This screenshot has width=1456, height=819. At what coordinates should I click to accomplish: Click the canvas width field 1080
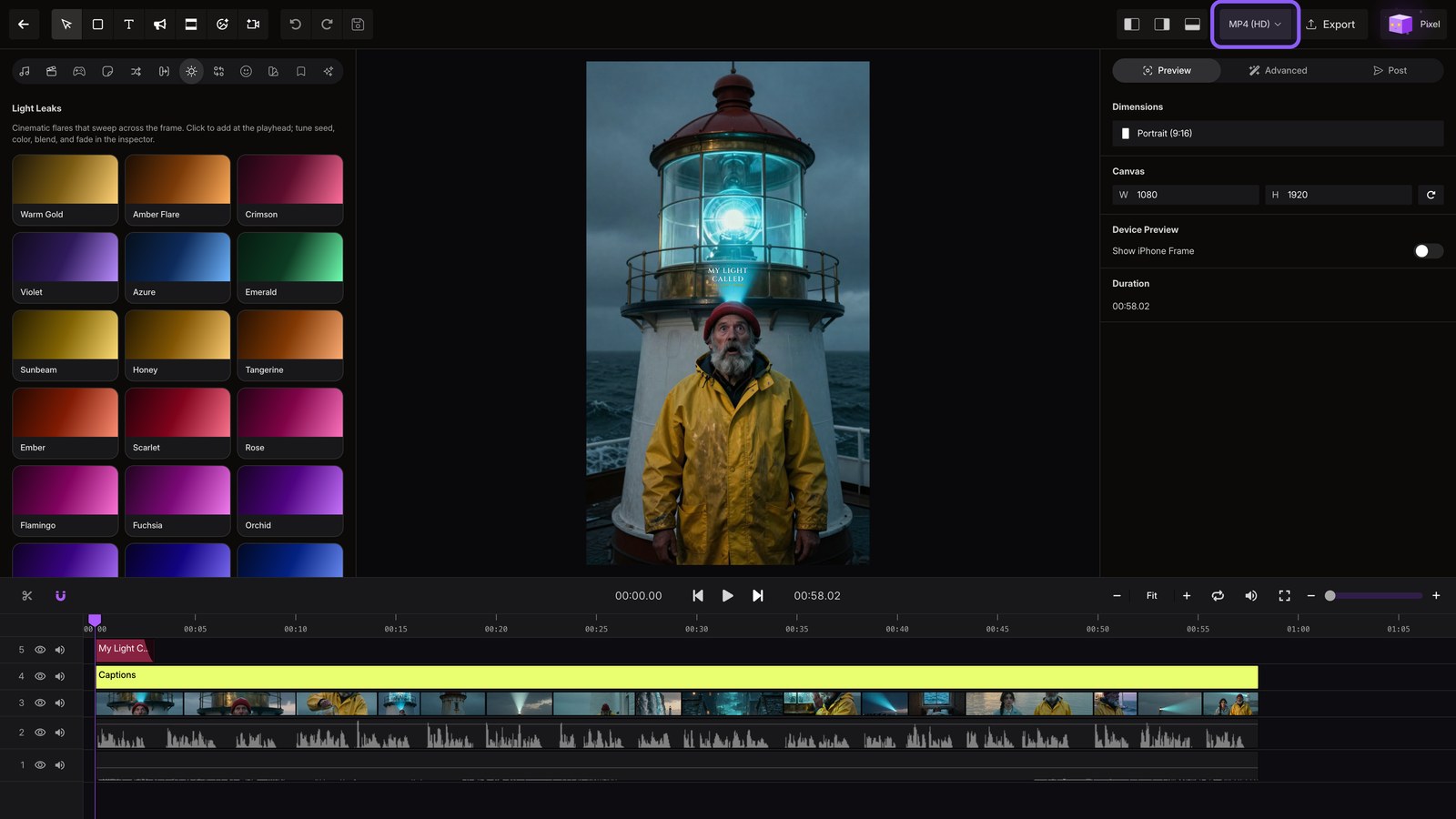click(1186, 195)
